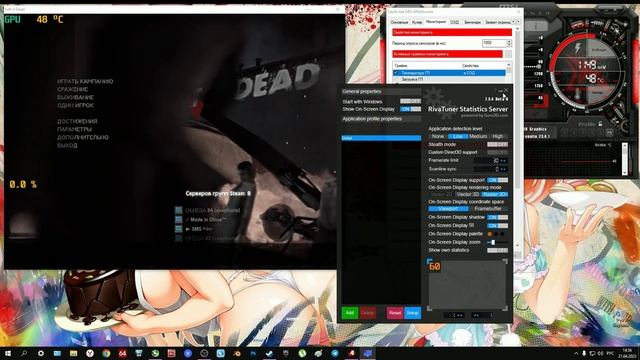This screenshot has height=360, width=640.
Task: Toggle Show On-Screen Display switch
Action: coord(410,109)
